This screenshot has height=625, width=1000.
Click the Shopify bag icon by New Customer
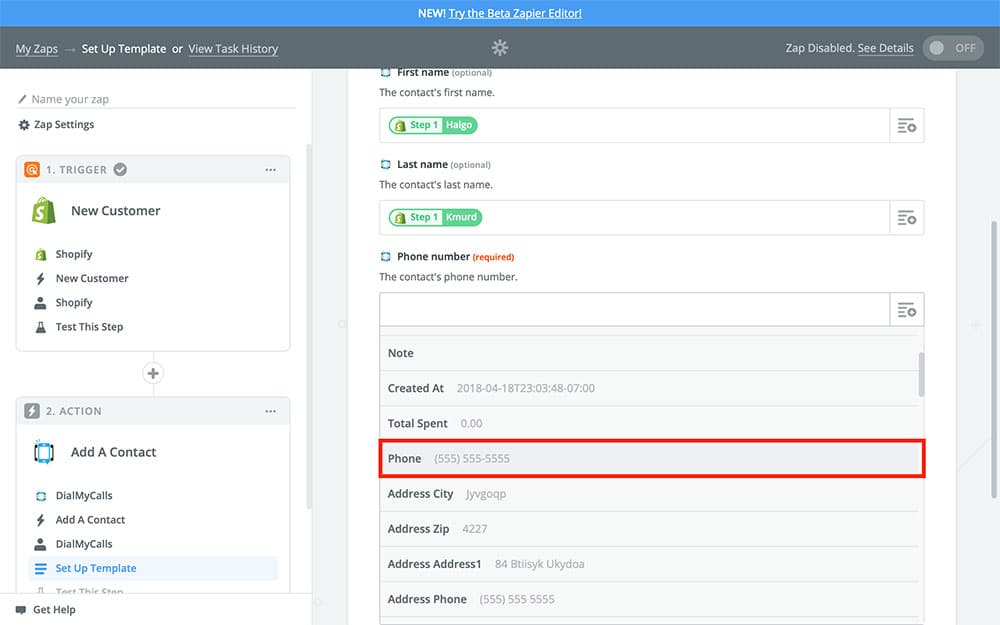[43, 211]
